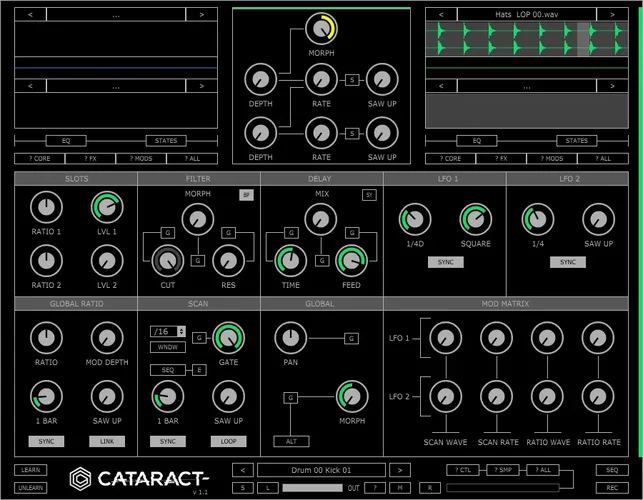Click the global PAN knob
The width and height of the screenshot is (643, 500).
point(291,338)
